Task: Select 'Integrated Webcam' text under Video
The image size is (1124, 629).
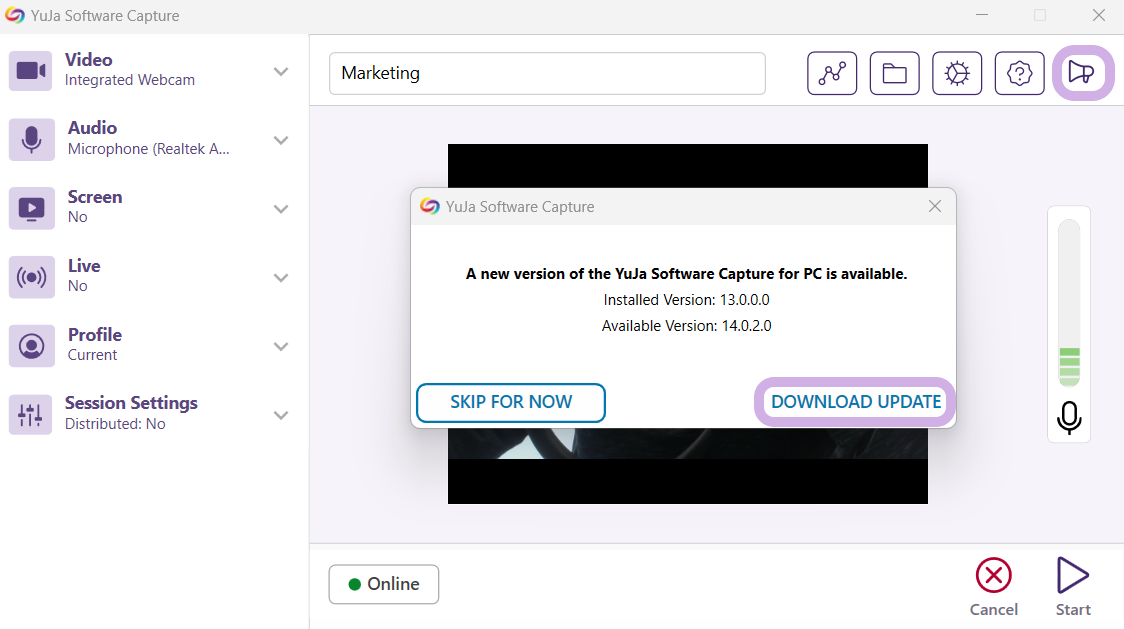Action: click(x=130, y=80)
